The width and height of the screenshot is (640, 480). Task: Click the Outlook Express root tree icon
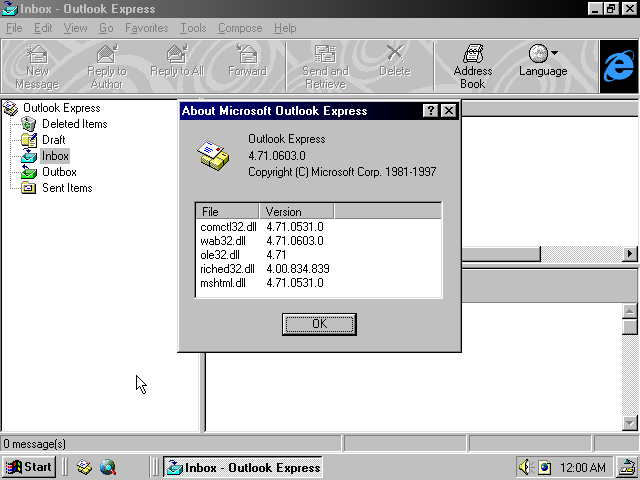[11, 108]
